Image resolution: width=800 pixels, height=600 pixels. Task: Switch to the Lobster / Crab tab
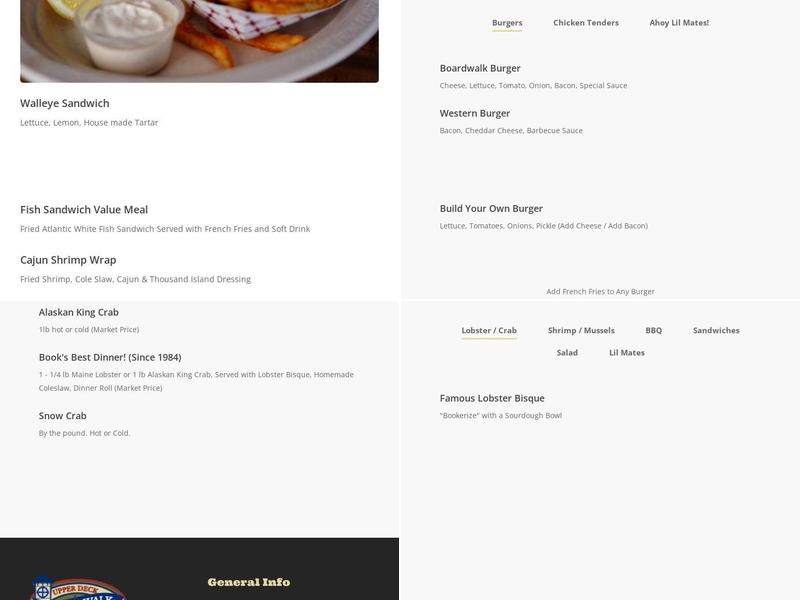pyautogui.click(x=489, y=328)
